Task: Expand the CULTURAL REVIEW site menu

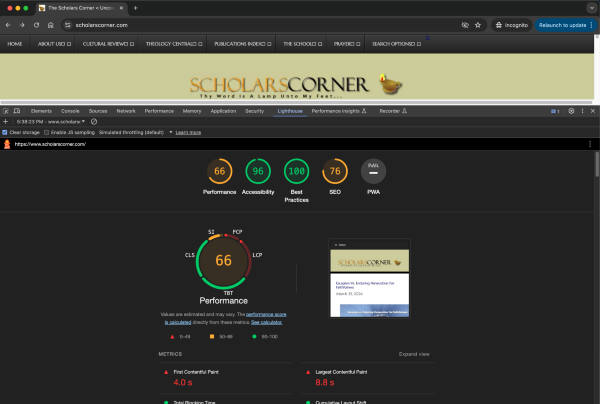Action: (x=108, y=44)
